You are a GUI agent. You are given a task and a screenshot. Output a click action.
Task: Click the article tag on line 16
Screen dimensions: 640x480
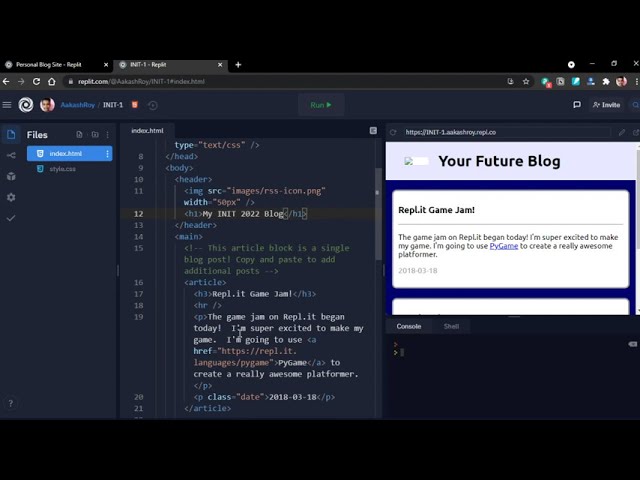pos(205,282)
